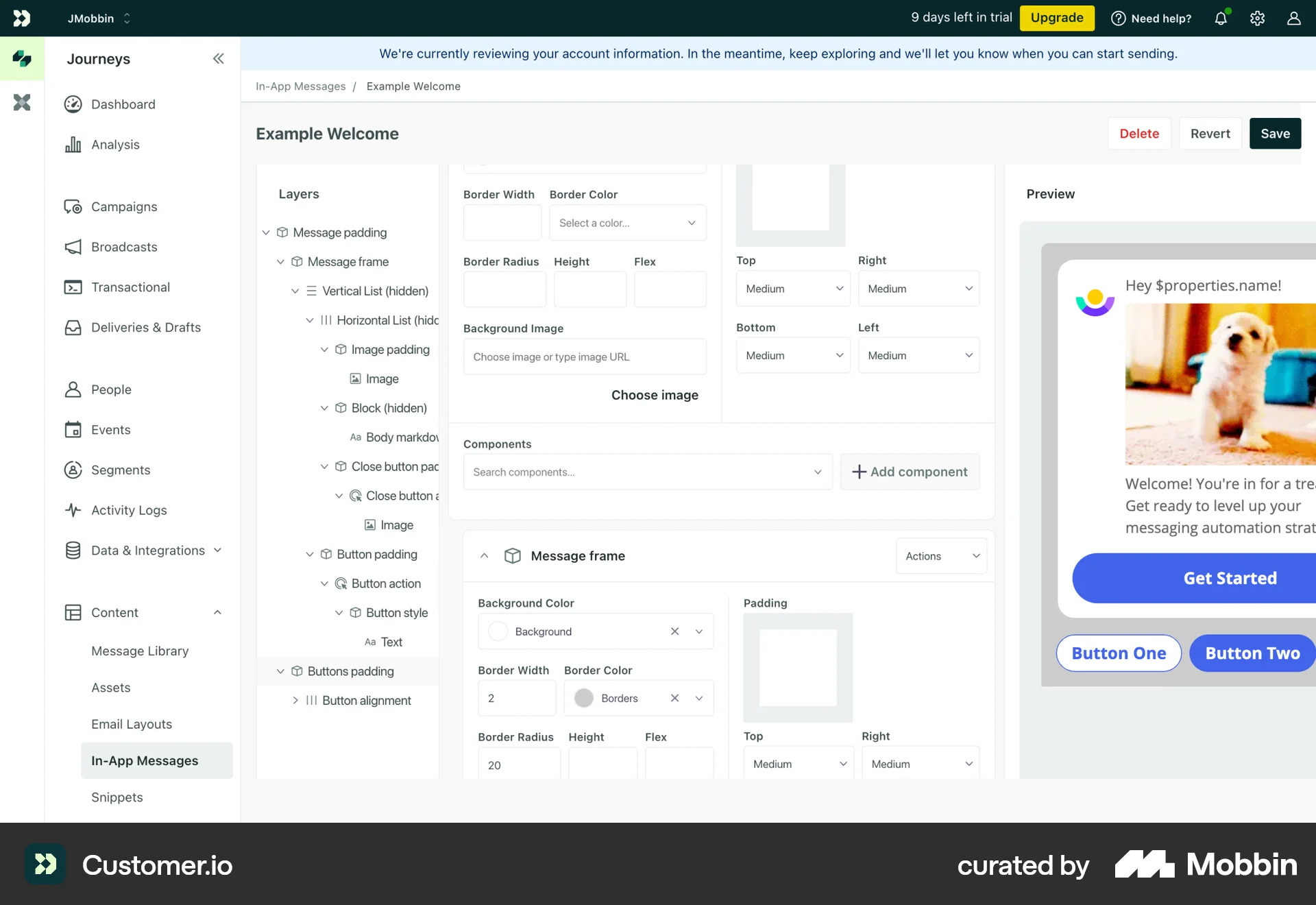Open the Actions dropdown for Message frame

pos(940,555)
